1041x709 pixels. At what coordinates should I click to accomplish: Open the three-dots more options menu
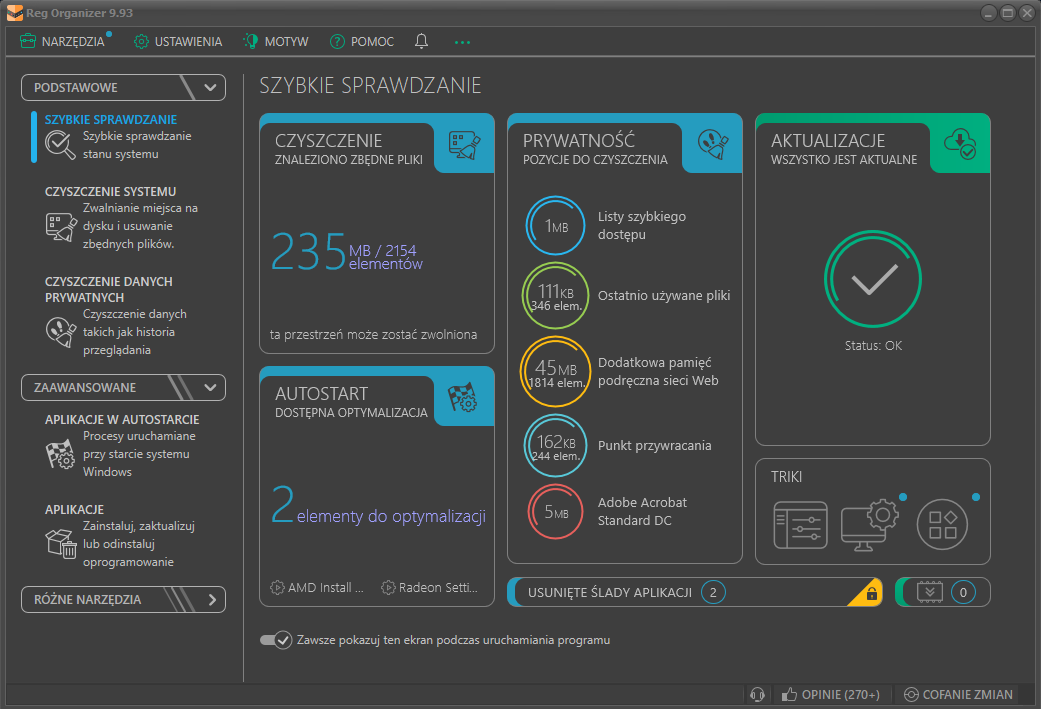(462, 42)
